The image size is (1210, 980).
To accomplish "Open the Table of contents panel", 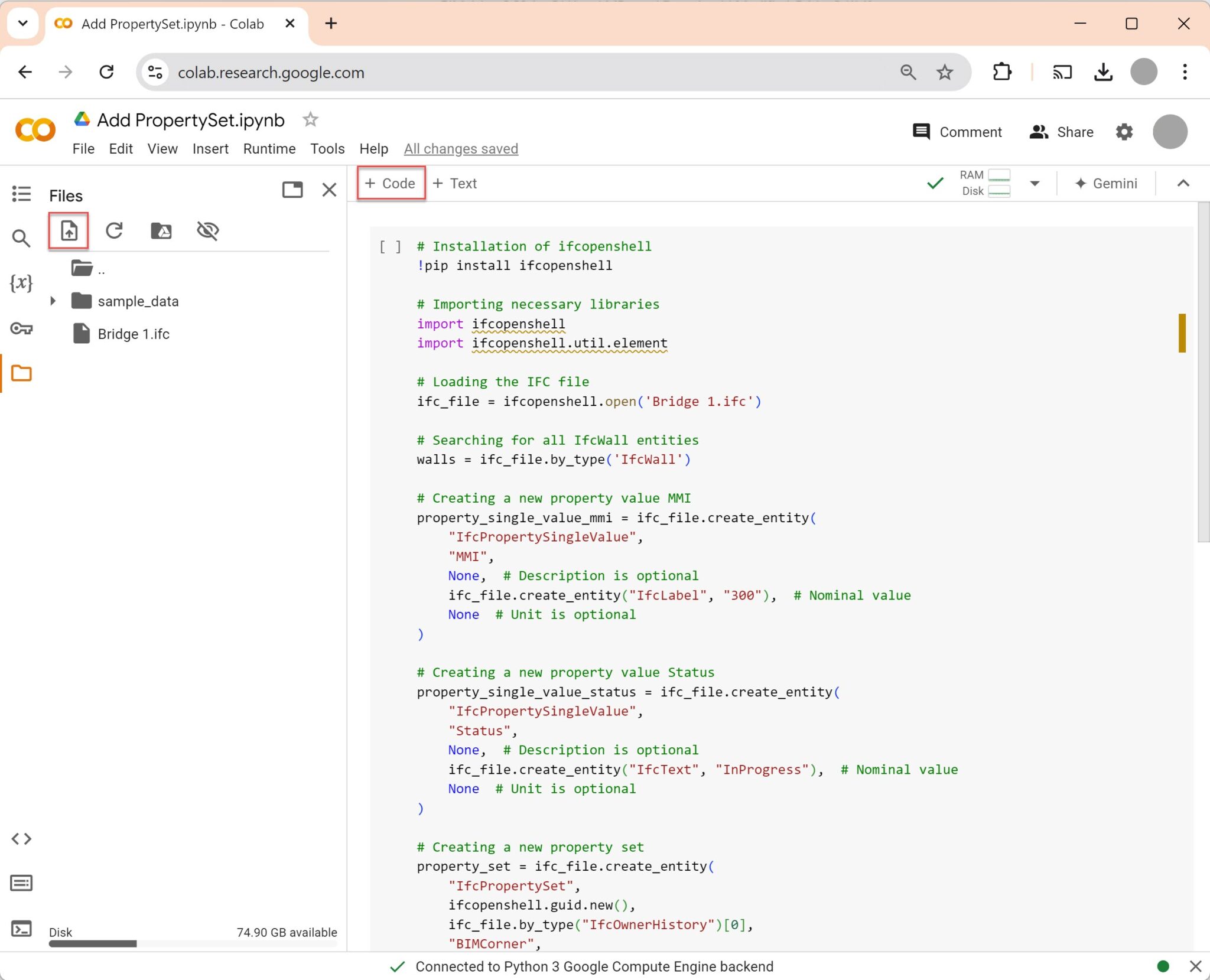I will point(21,194).
